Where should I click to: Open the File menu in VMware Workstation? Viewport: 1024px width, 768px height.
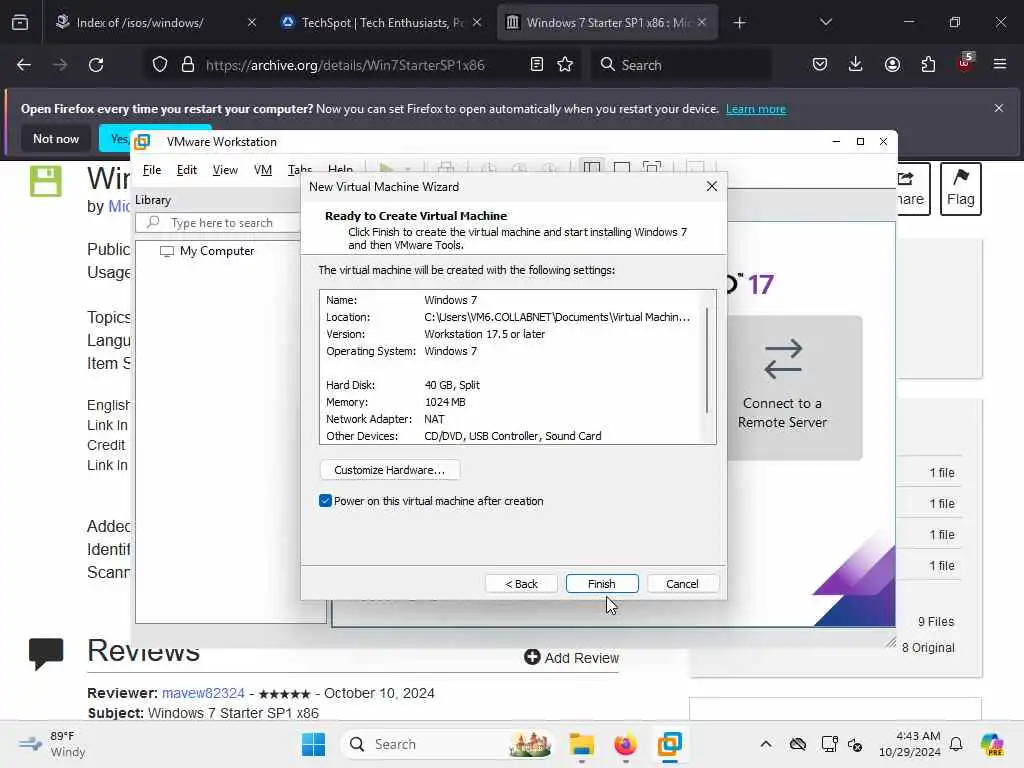point(152,170)
